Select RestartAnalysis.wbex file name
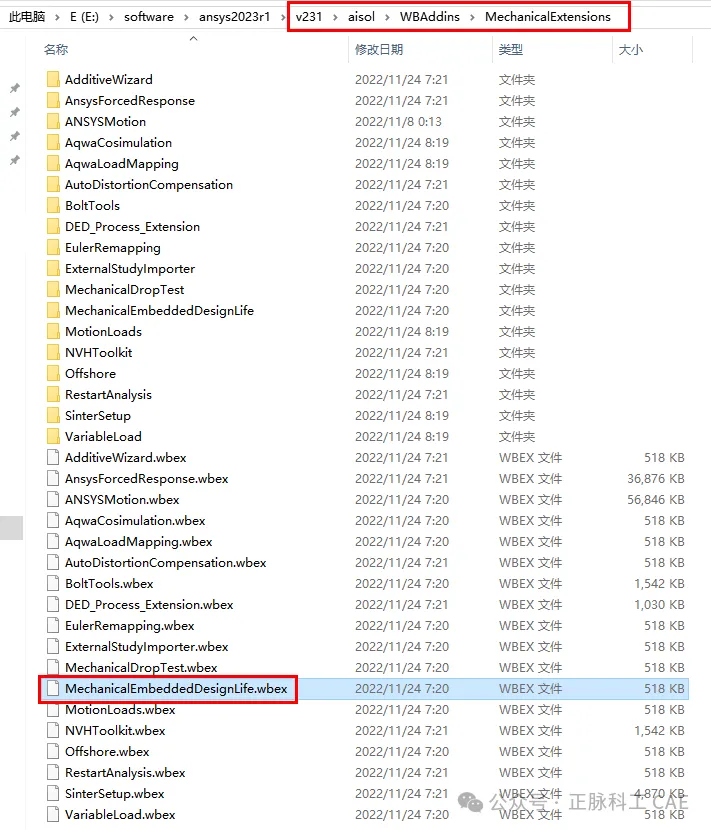711x830 pixels. point(125,773)
